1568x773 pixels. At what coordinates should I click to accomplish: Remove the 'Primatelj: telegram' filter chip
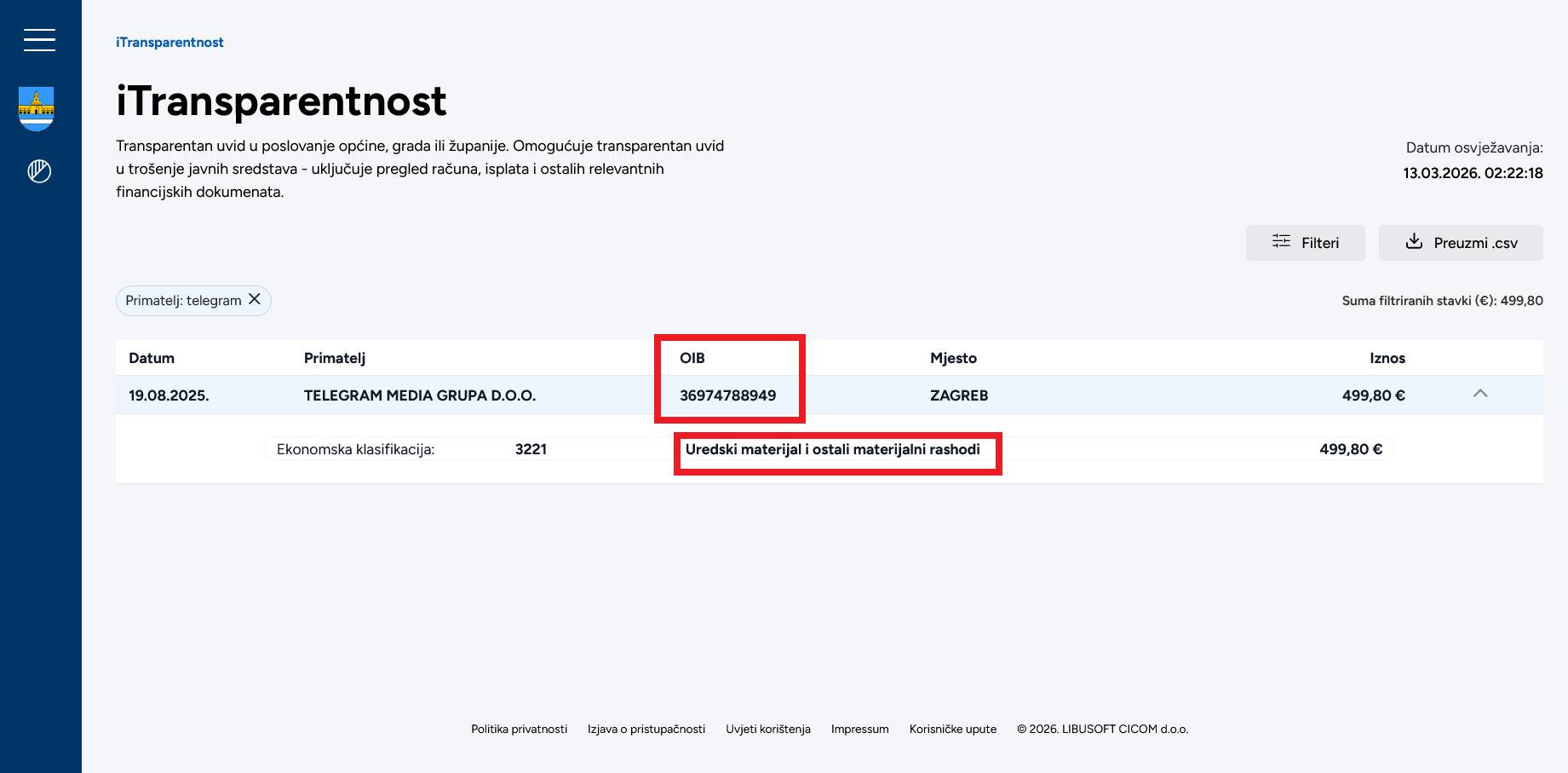(255, 299)
